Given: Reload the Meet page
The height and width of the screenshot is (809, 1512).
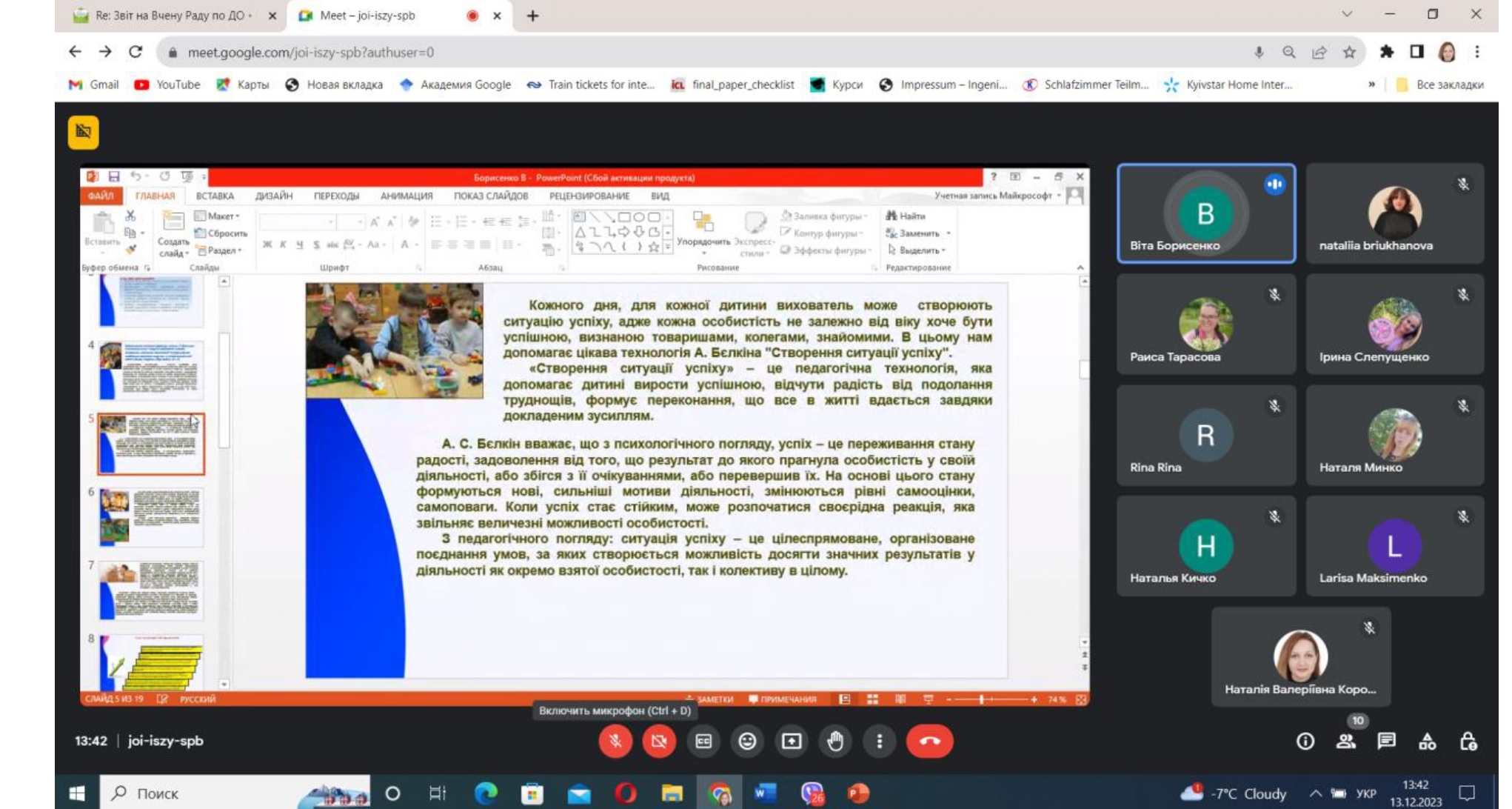Looking at the screenshot, I should point(135,52).
